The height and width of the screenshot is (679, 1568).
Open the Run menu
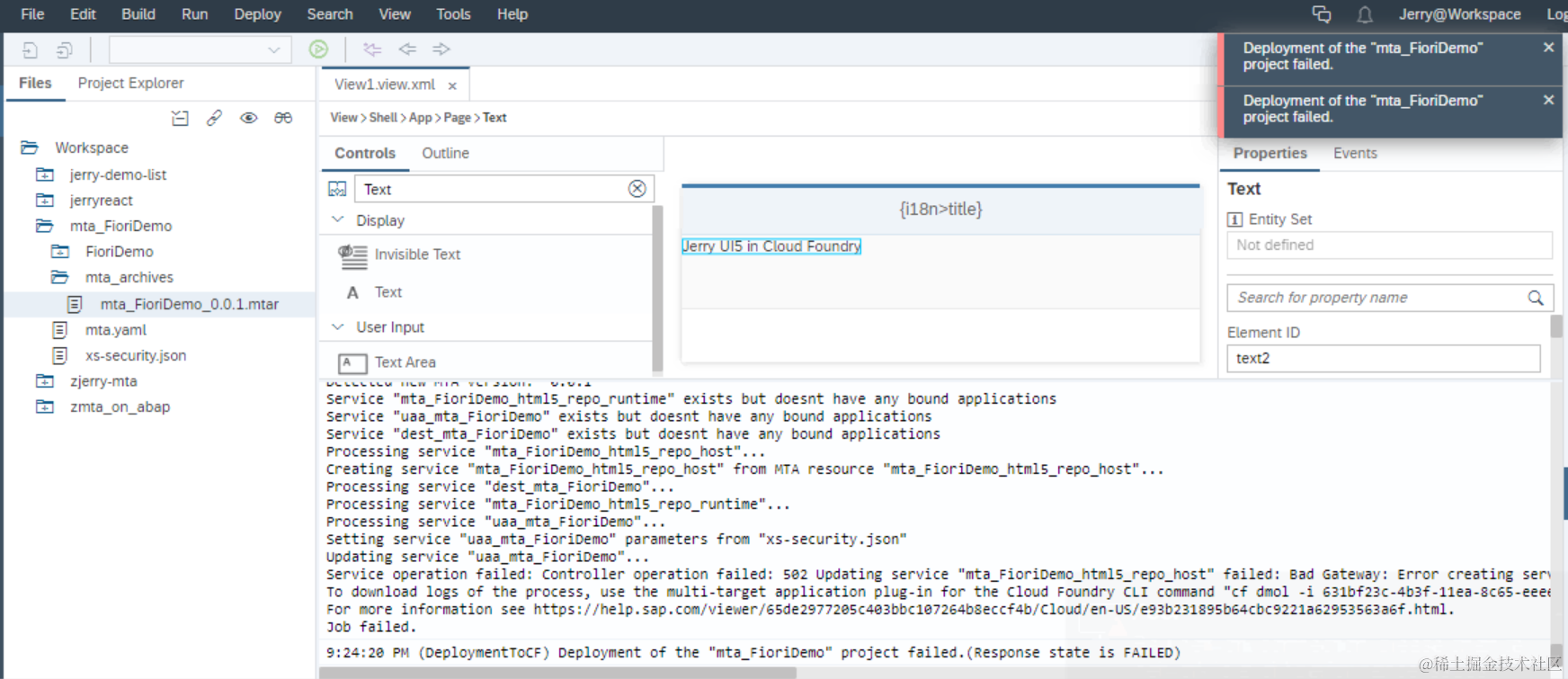pos(194,14)
